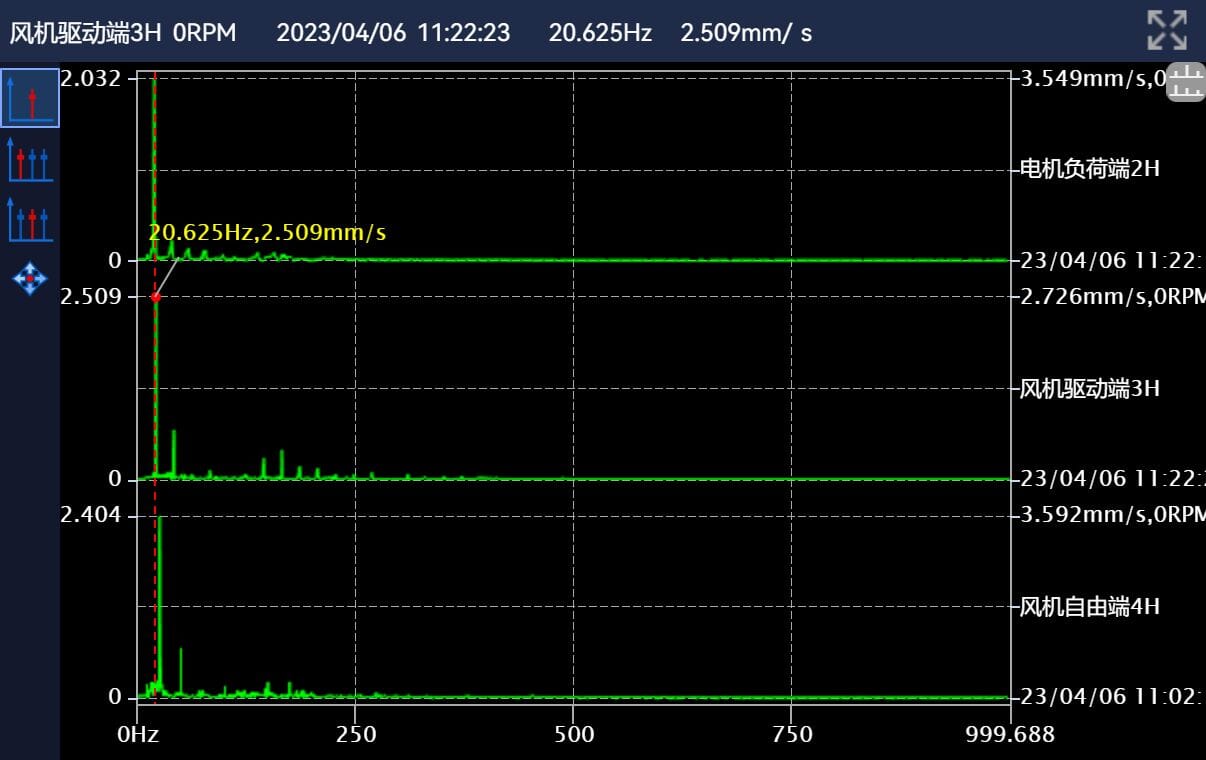Click the 2023/04/06 11:22:23 header timestamp
The height and width of the screenshot is (760, 1206).
pos(393,33)
